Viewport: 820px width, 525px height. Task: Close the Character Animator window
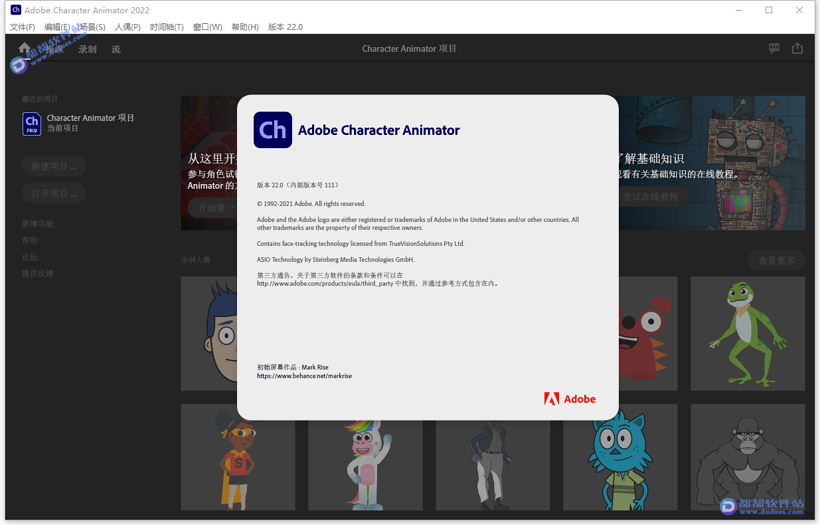pyautogui.click(x=799, y=10)
